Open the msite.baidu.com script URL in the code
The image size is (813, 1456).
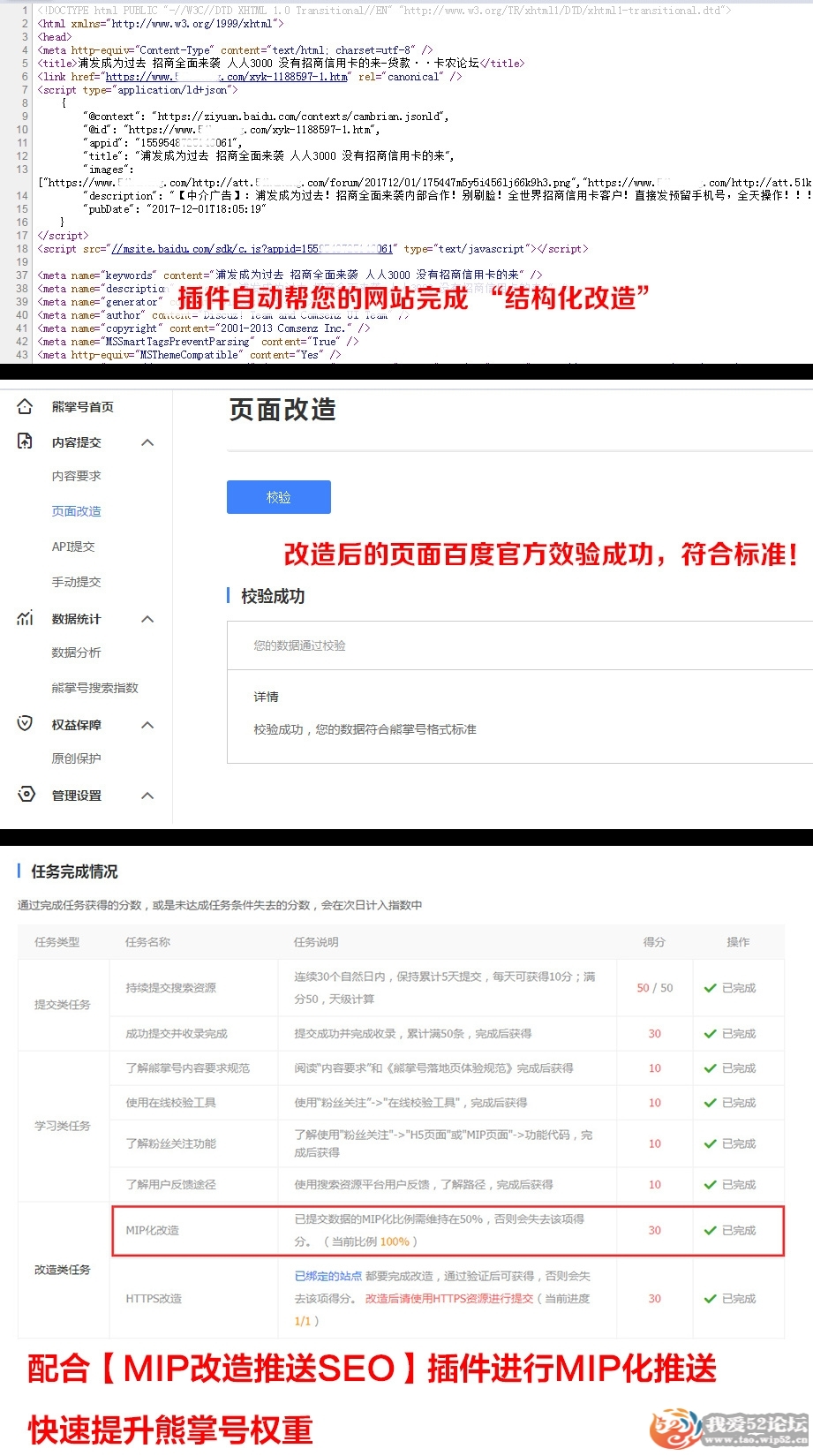[252, 249]
